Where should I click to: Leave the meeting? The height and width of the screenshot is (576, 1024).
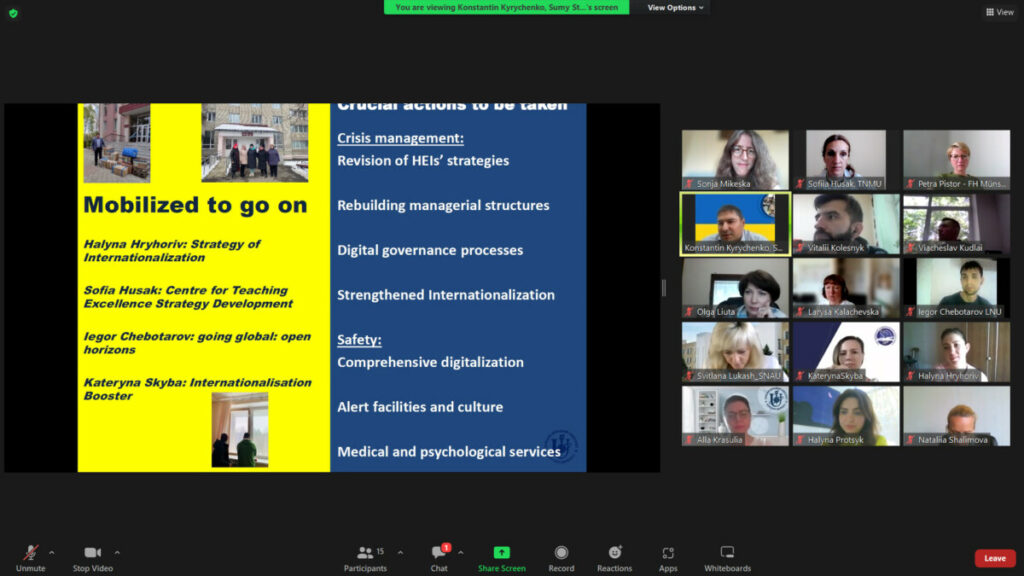pos(994,558)
